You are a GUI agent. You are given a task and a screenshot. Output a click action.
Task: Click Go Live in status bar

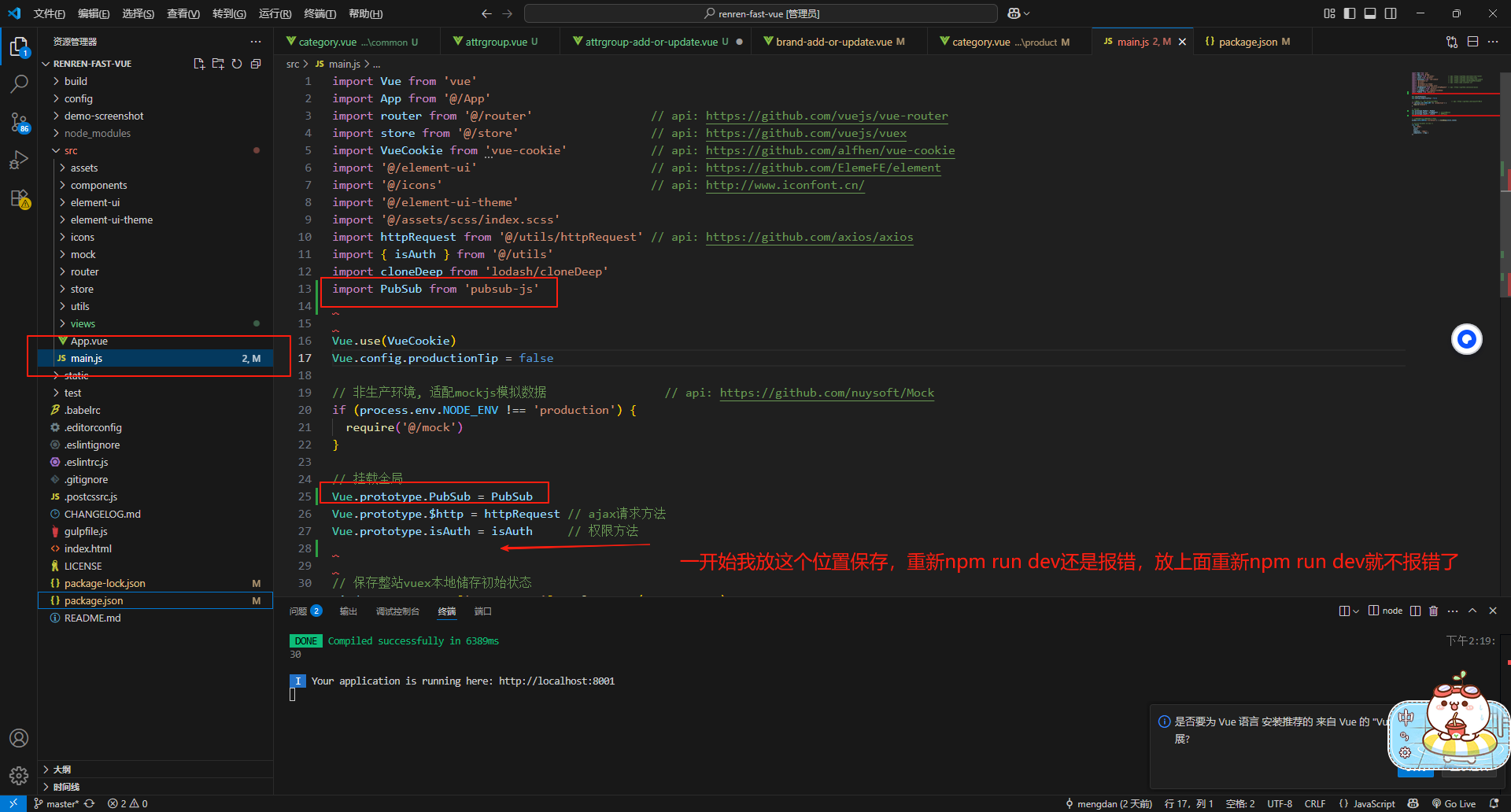(1454, 803)
